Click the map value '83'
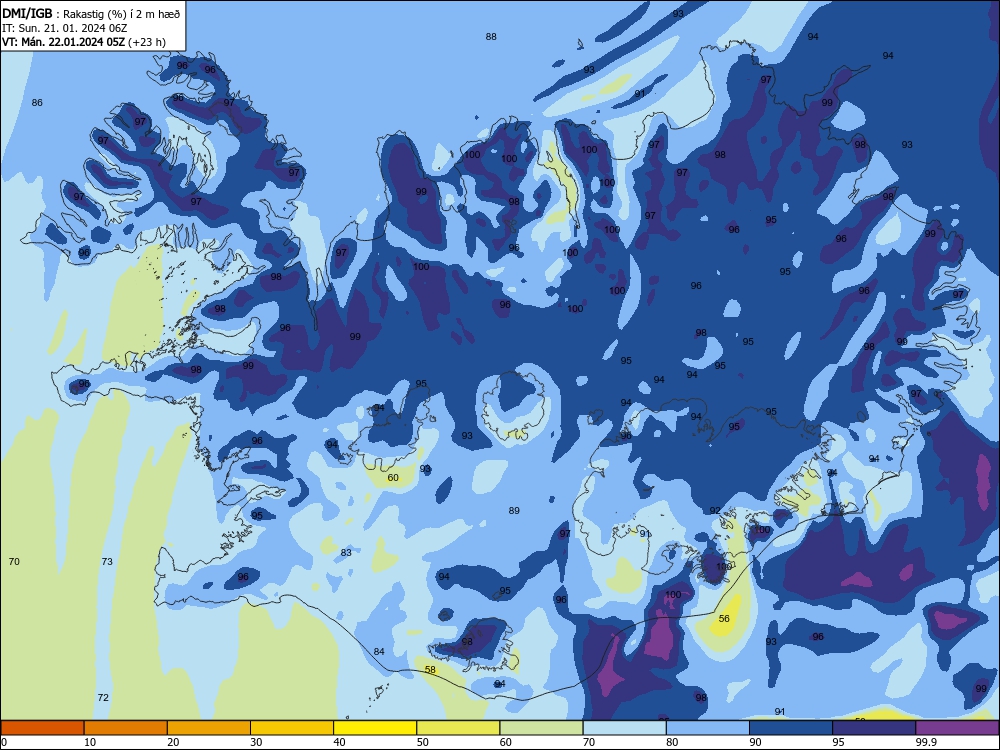This screenshot has width=1000, height=750. click(346, 552)
